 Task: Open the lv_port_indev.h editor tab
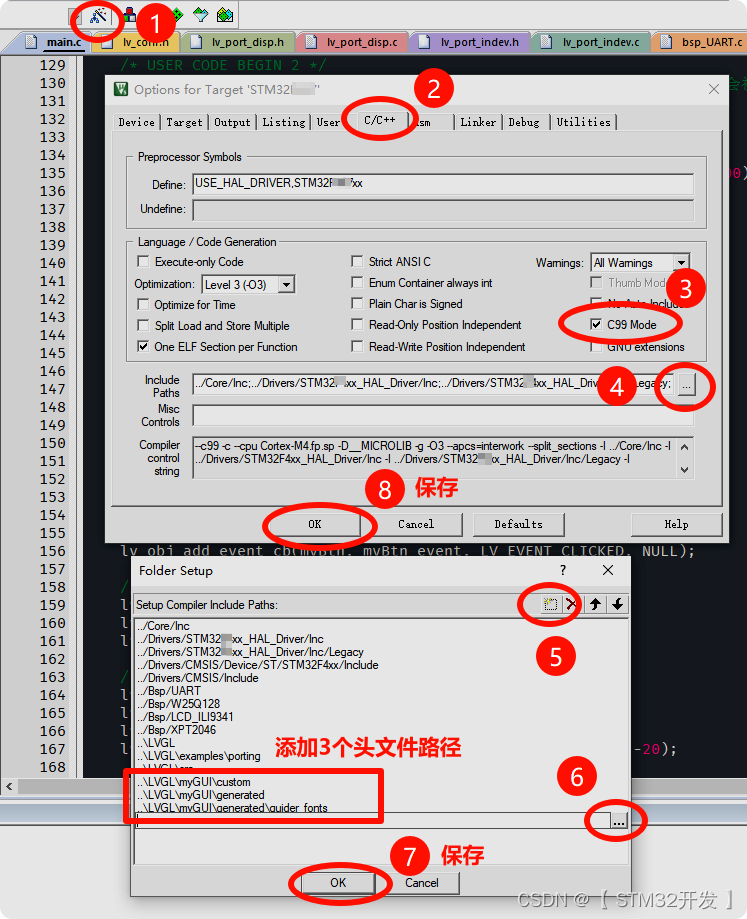(471, 42)
